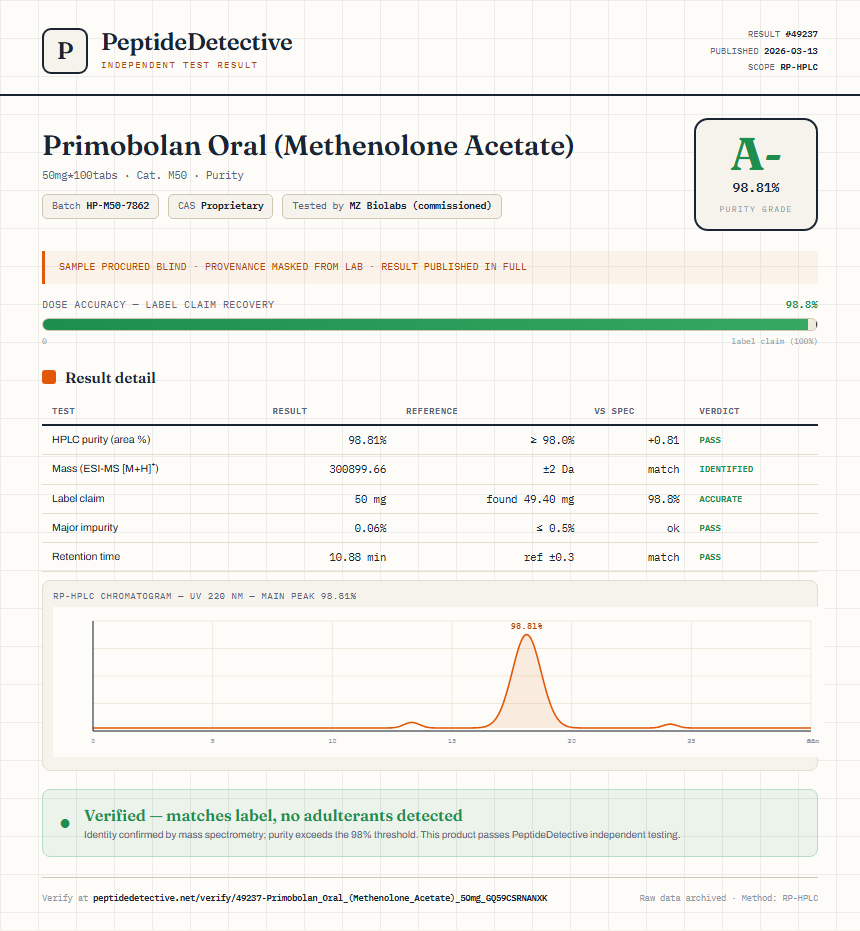
Task: Click the ±2 Da reference cell
Action: (x=558, y=469)
